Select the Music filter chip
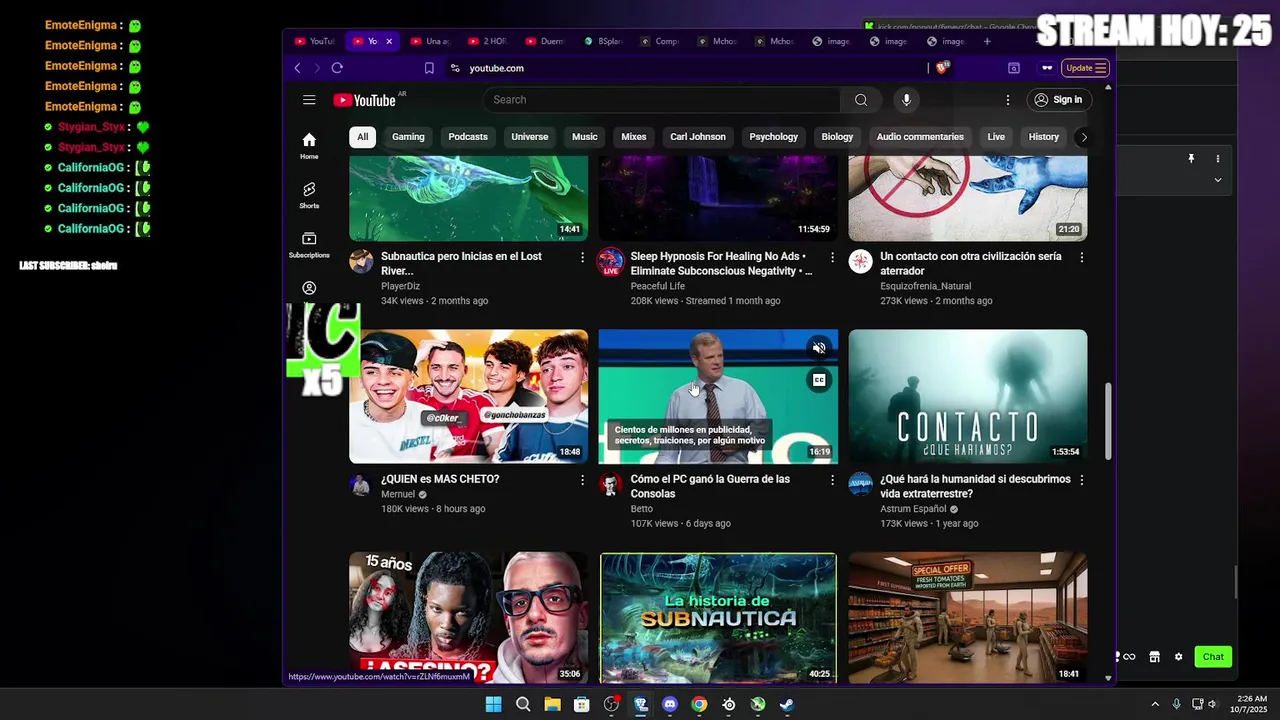The image size is (1280, 720). 585,137
